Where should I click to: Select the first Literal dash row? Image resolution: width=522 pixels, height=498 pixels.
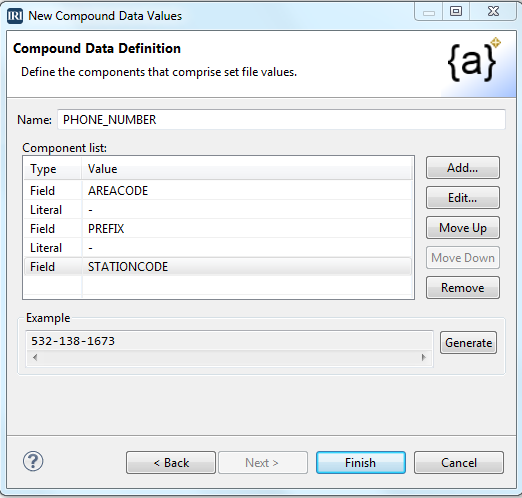click(x=218, y=210)
